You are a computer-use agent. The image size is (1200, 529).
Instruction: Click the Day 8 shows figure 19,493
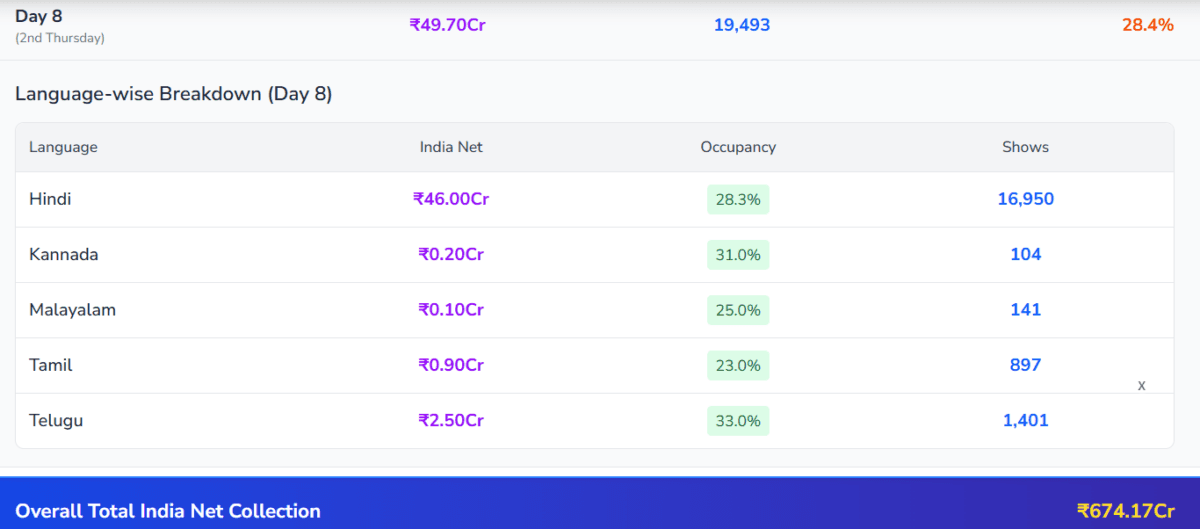tap(742, 25)
